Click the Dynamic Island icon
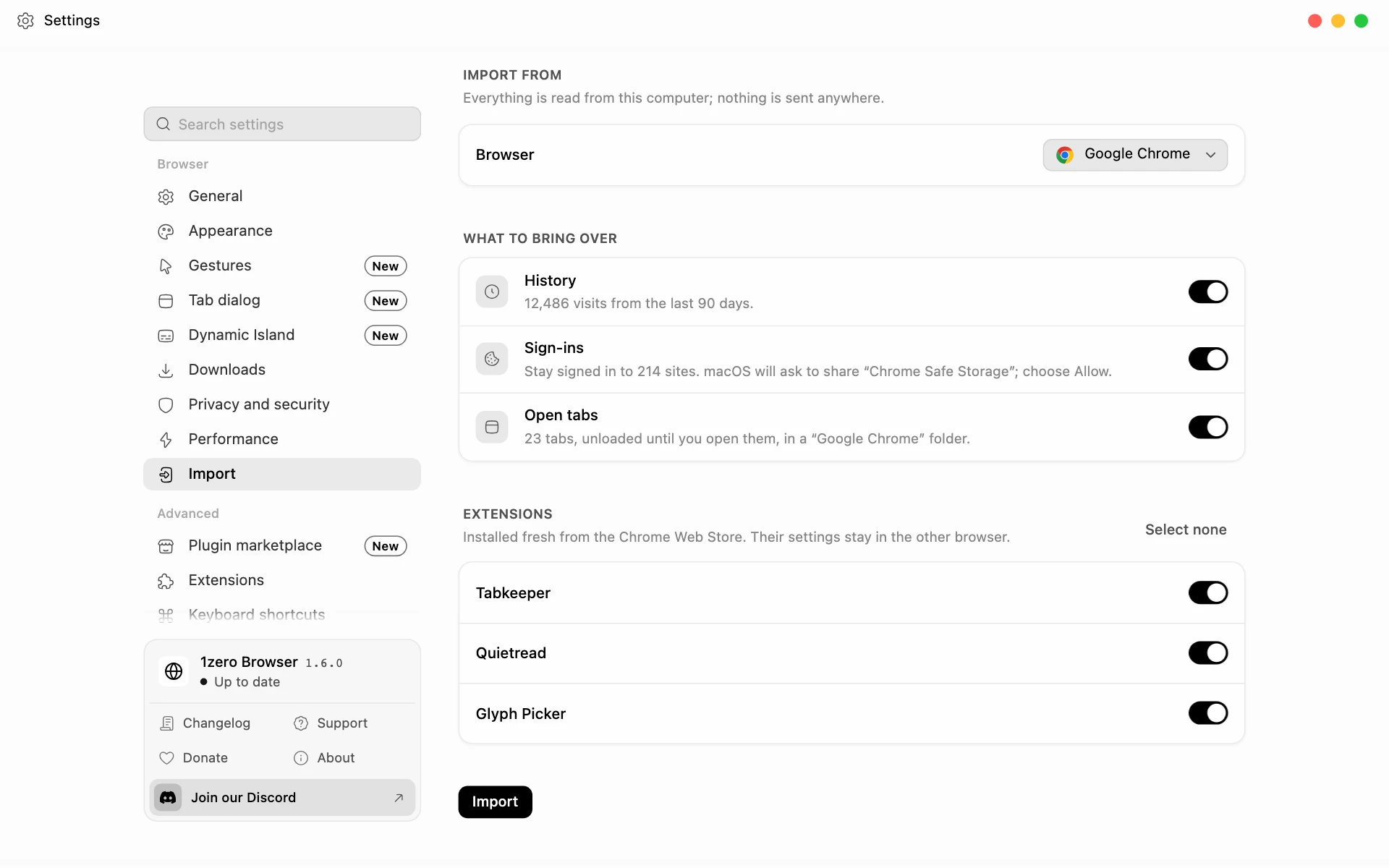Screen dimensions: 1389x868 pos(166,336)
